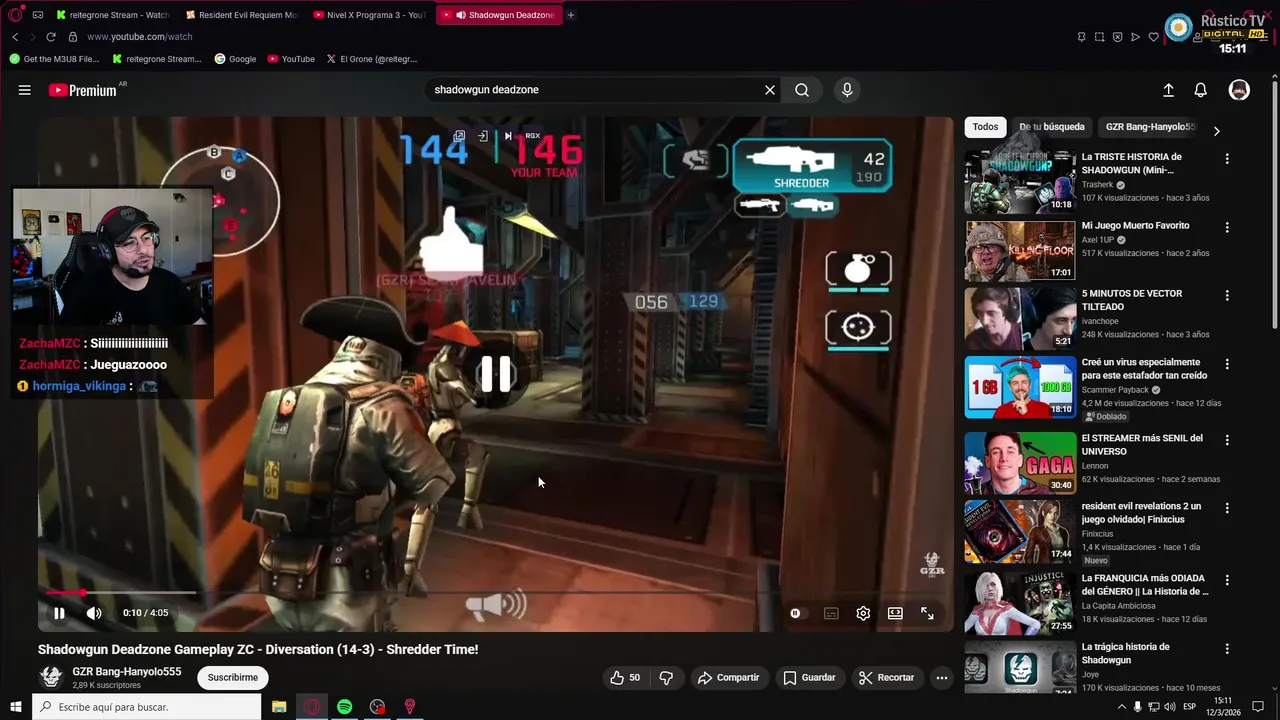1280x720 pixels.
Task: Open the account avatar menu
Action: point(1239,90)
